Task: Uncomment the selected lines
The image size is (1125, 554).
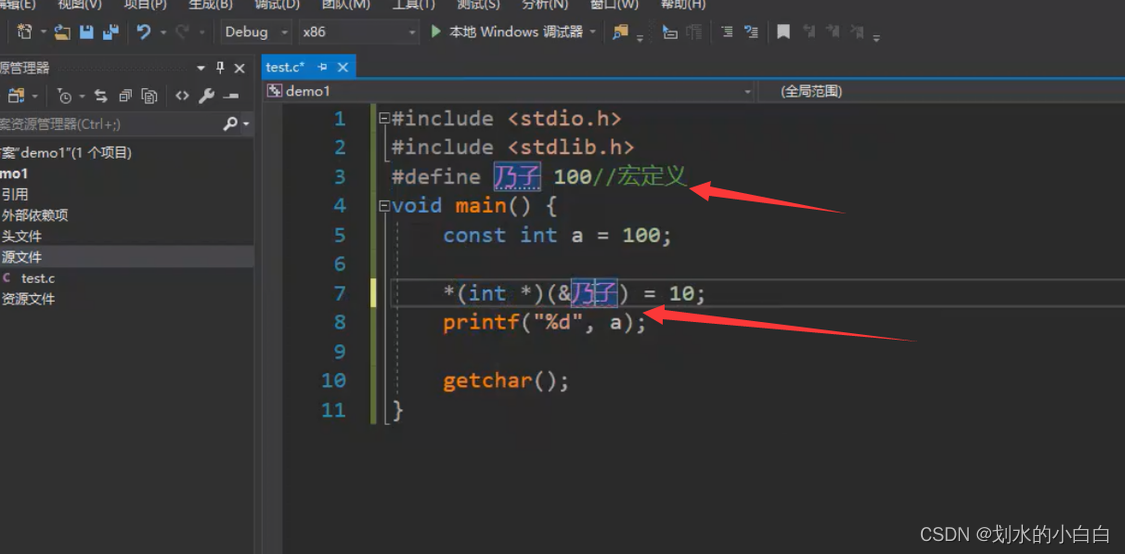Action: (750, 32)
